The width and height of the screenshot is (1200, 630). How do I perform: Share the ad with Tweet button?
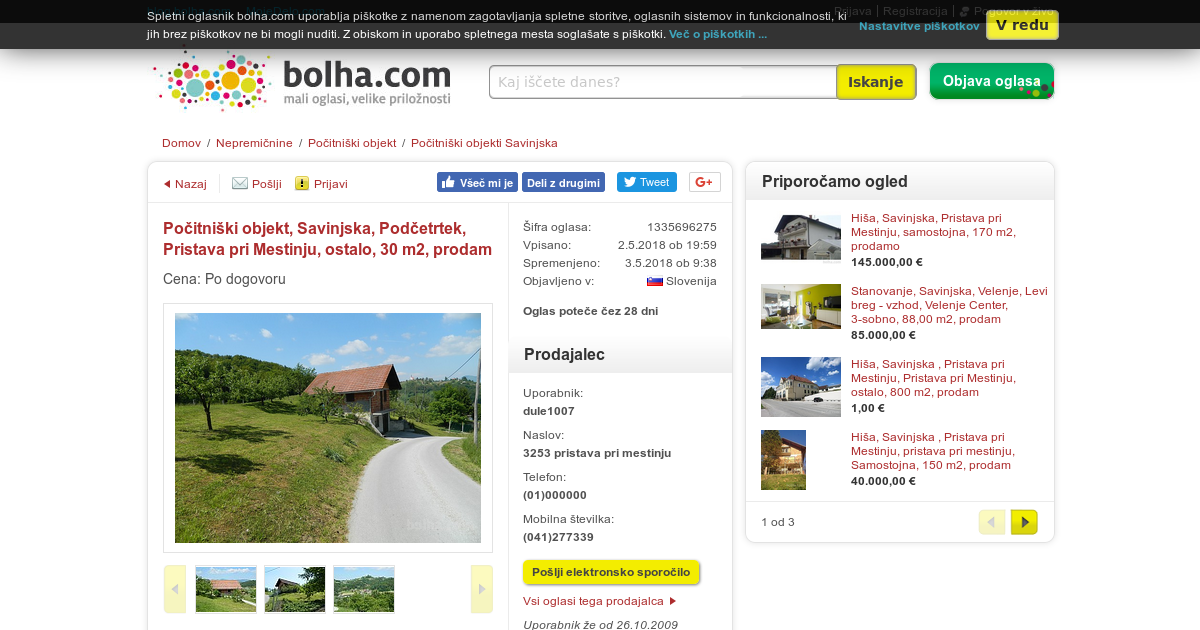[646, 182]
